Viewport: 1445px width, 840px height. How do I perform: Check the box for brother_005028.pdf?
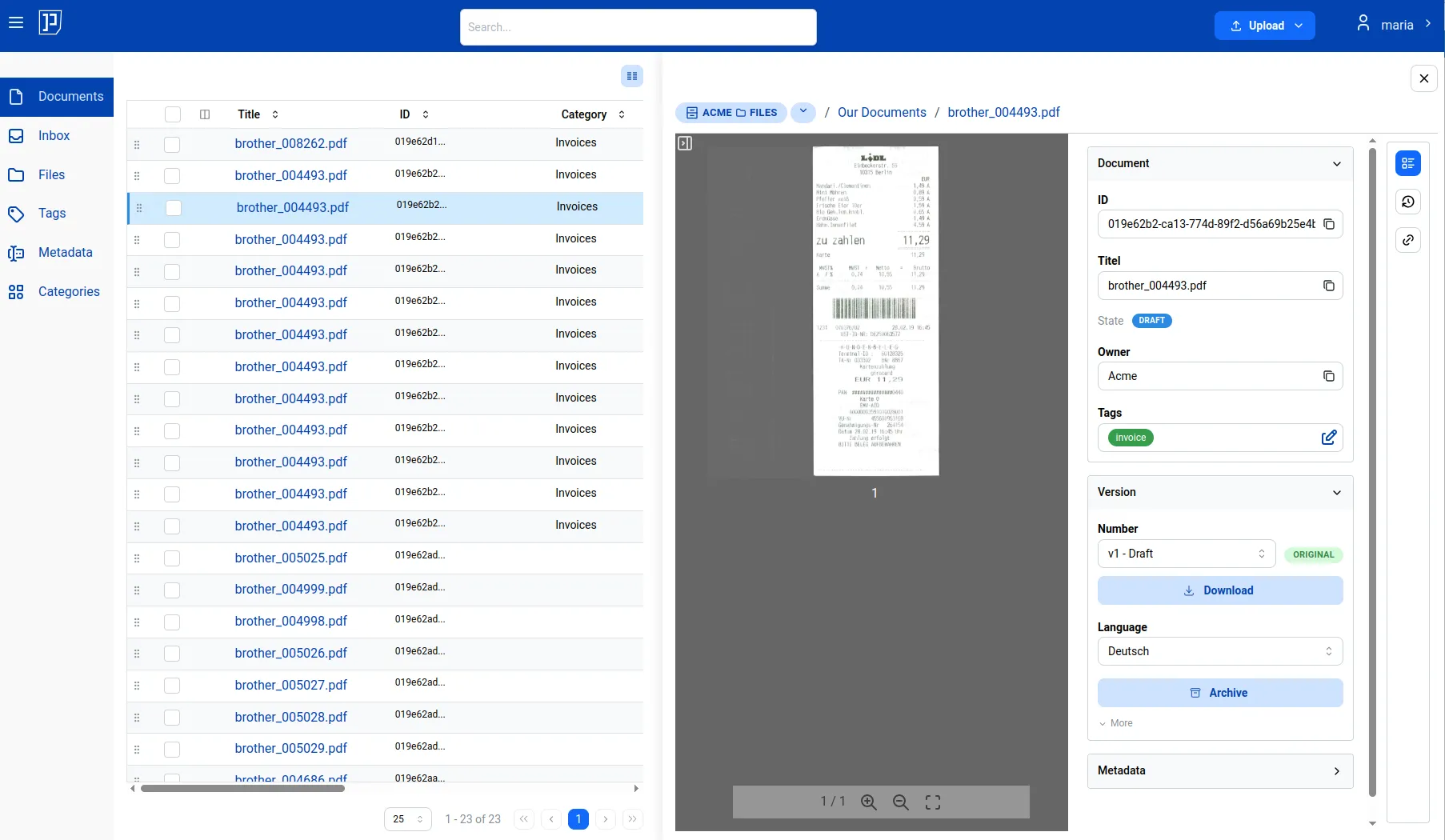(x=172, y=718)
